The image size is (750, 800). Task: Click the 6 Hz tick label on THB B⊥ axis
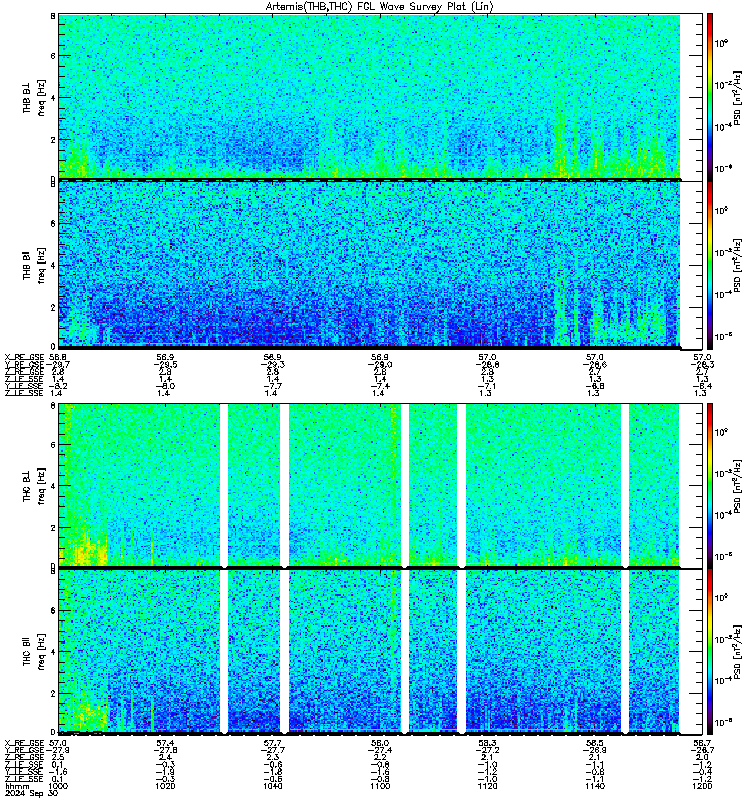point(53,56)
